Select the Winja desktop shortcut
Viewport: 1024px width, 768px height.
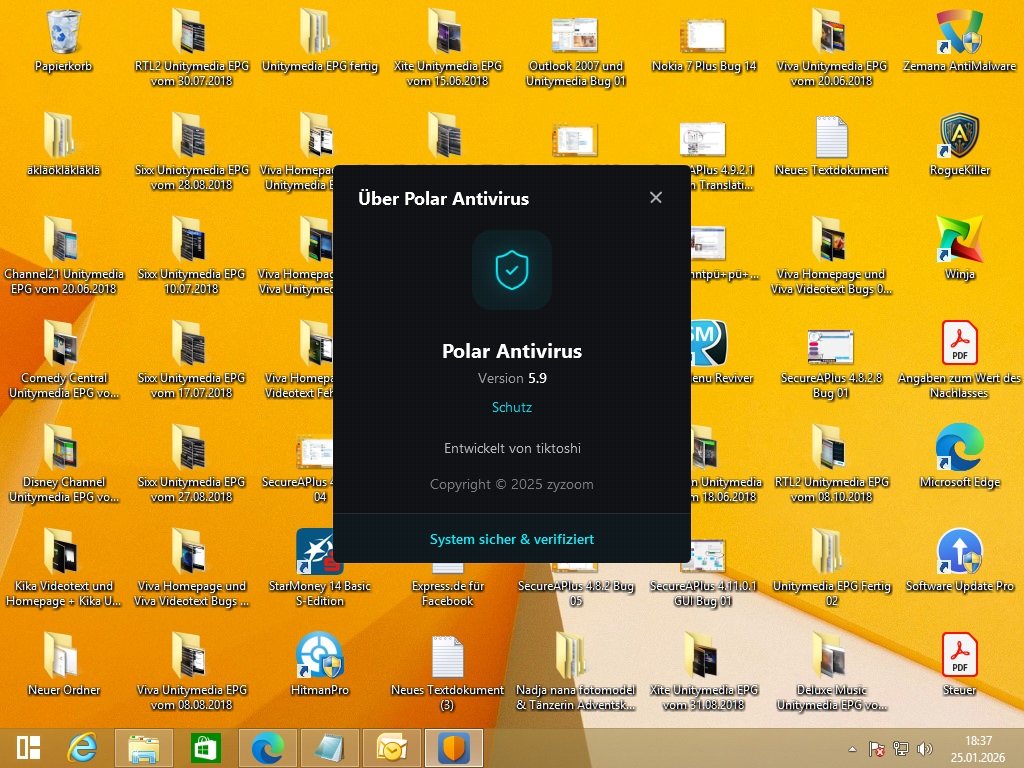(959, 248)
